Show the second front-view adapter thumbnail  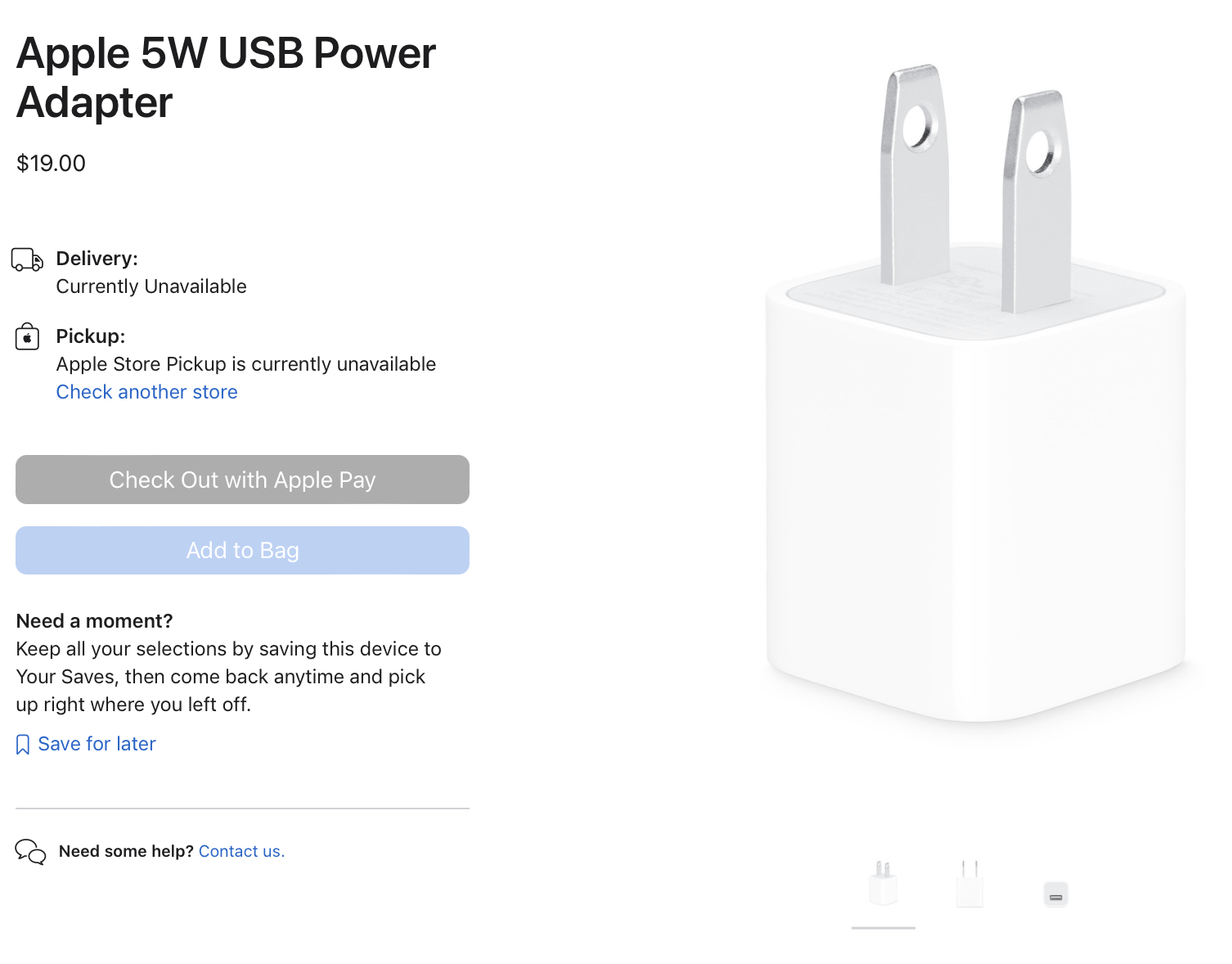(x=969, y=884)
